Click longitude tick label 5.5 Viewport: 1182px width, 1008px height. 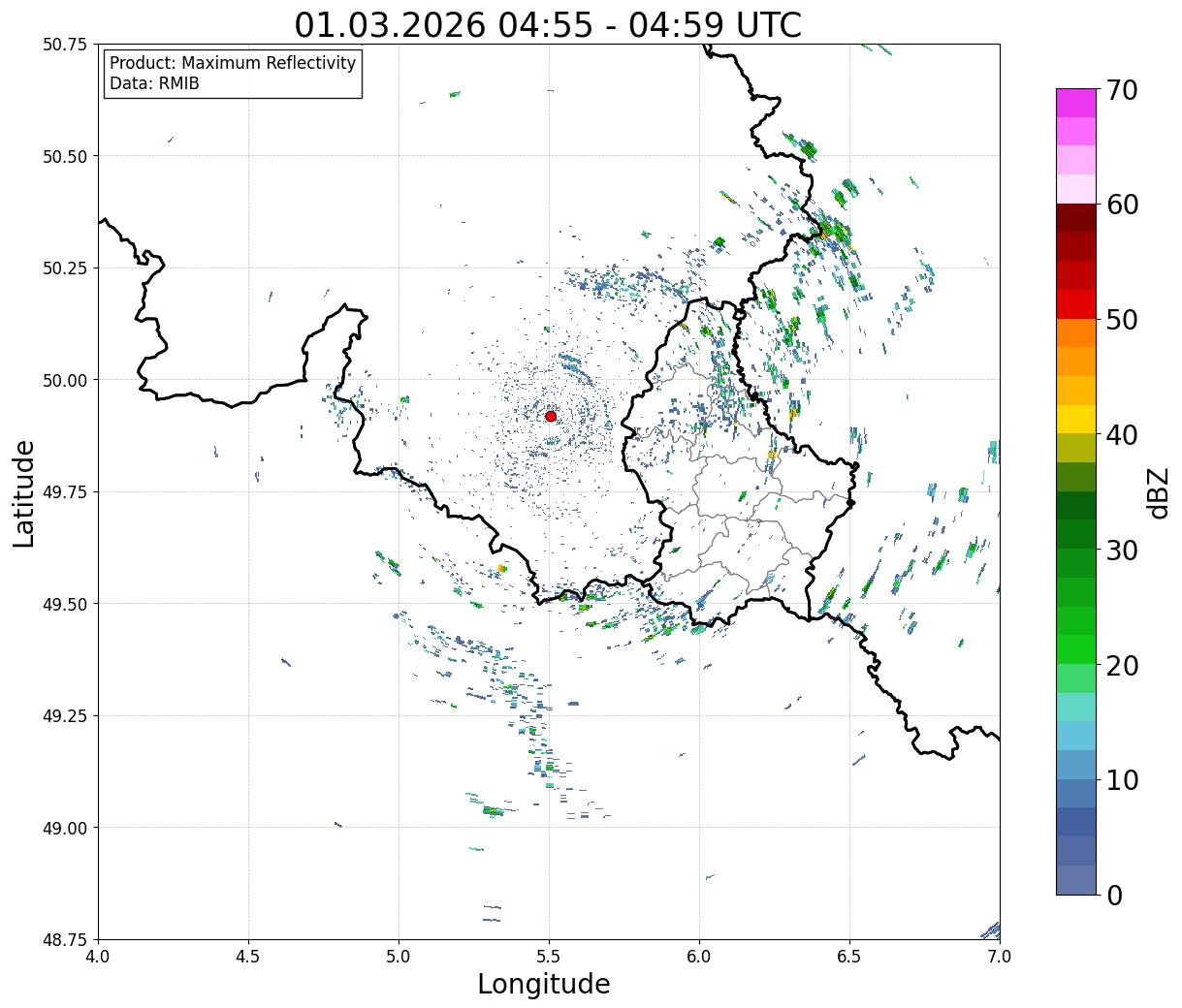(549, 957)
